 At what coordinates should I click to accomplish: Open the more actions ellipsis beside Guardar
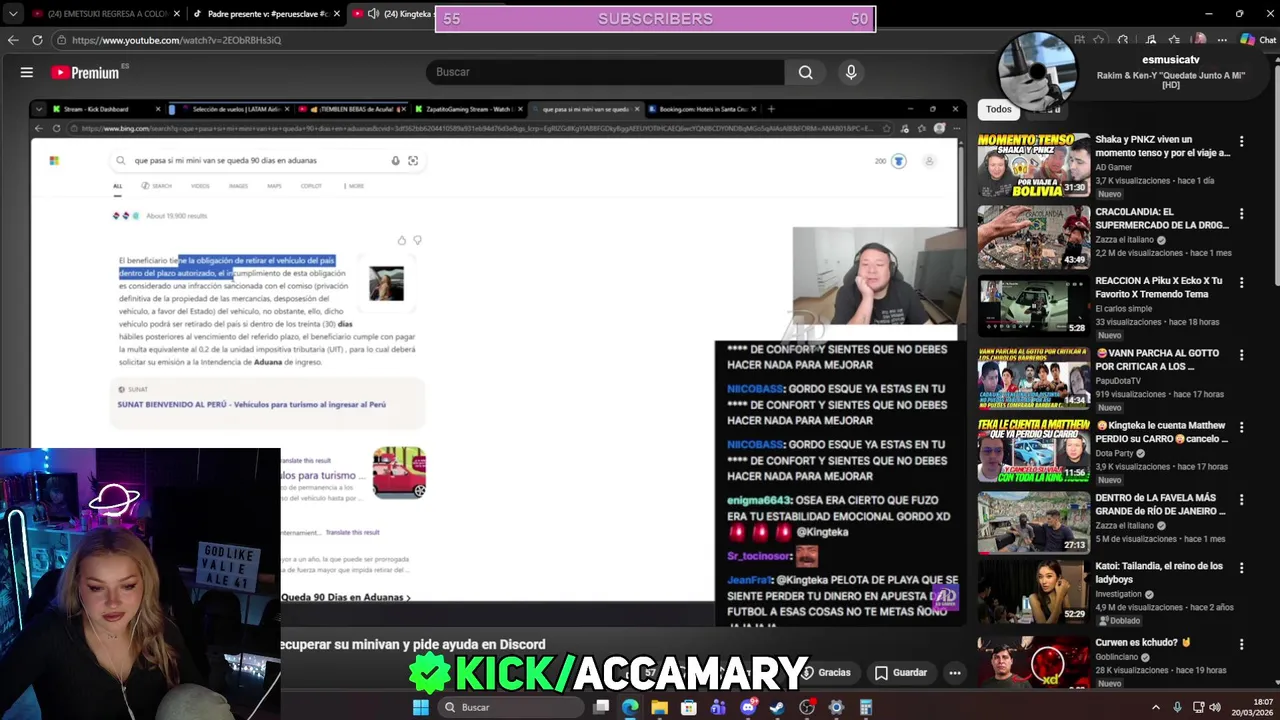point(955,673)
